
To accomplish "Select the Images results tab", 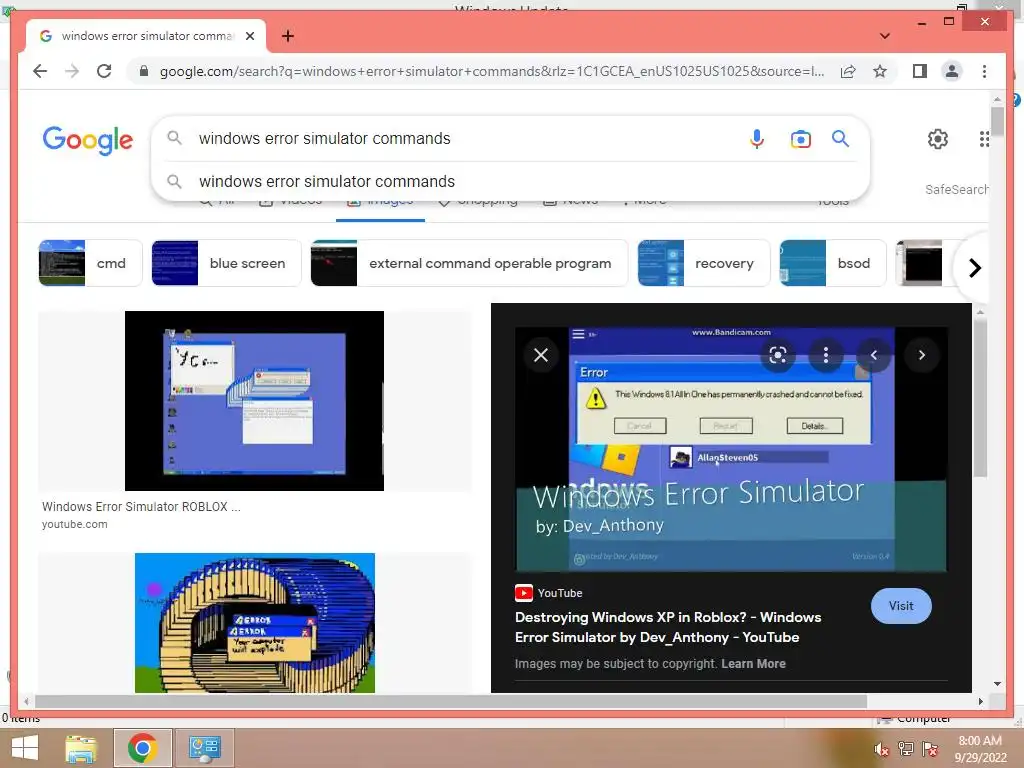I will [x=380, y=202].
